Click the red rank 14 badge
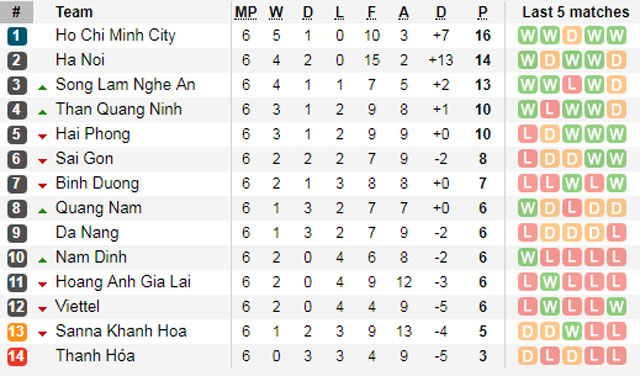This screenshot has height=376, width=640. point(17,356)
